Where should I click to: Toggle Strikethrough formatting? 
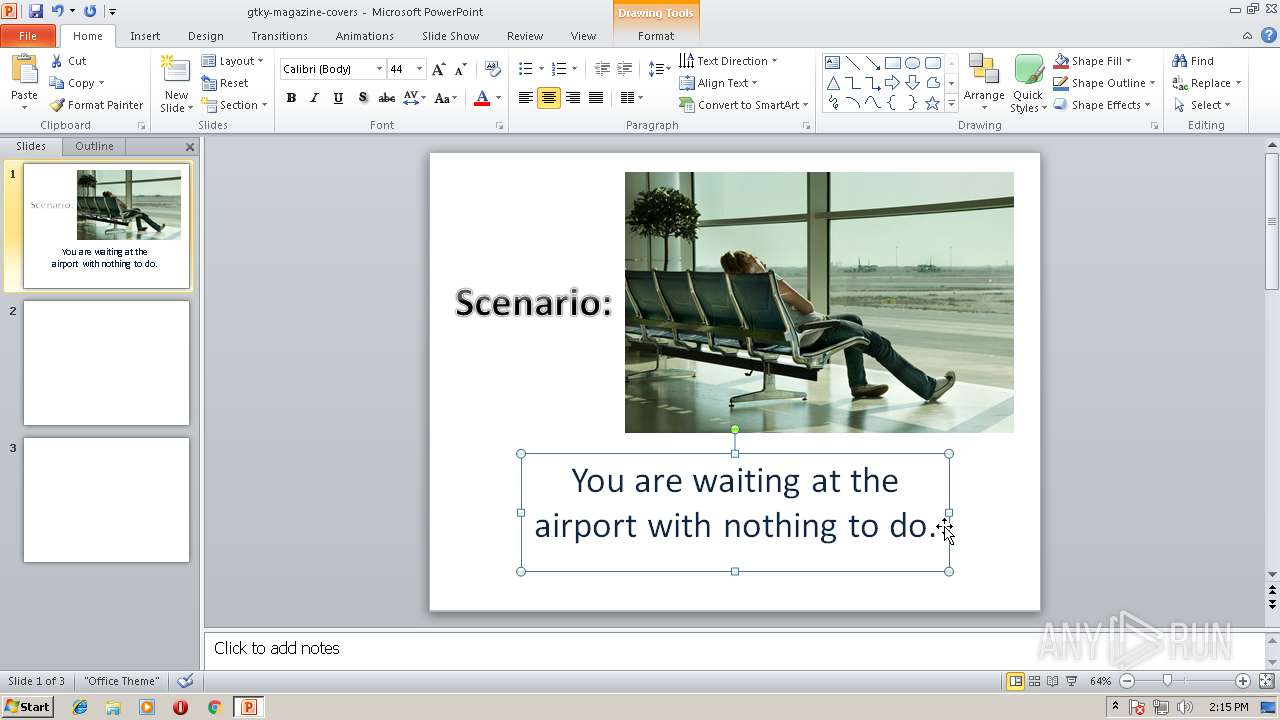pyautogui.click(x=386, y=98)
